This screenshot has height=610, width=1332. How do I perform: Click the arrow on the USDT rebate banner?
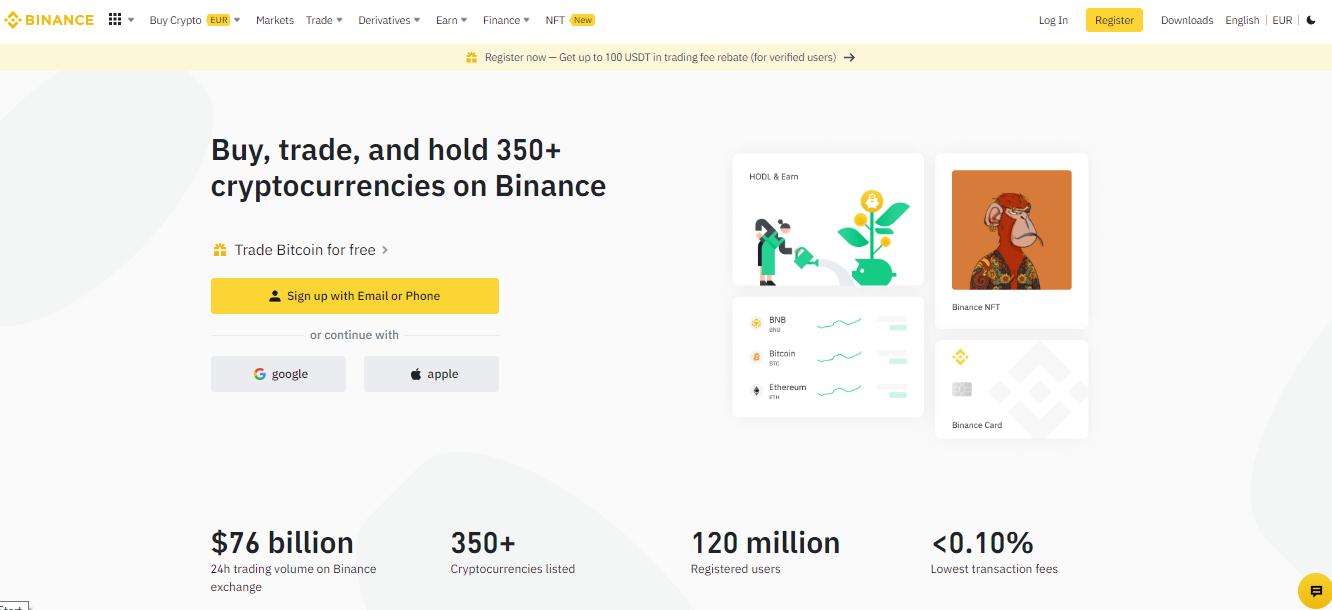click(x=849, y=57)
